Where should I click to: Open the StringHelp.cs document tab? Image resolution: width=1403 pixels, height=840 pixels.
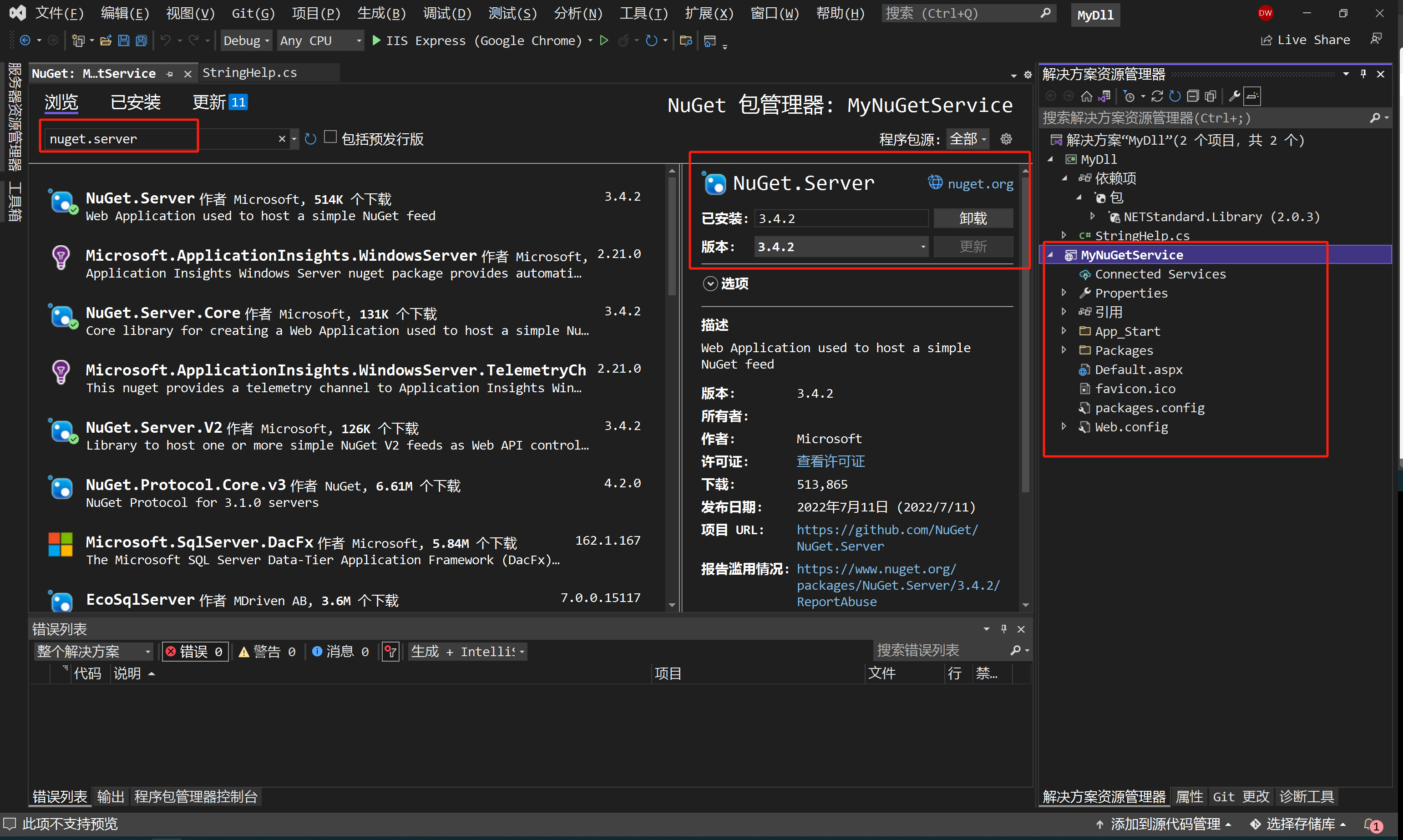click(x=249, y=73)
